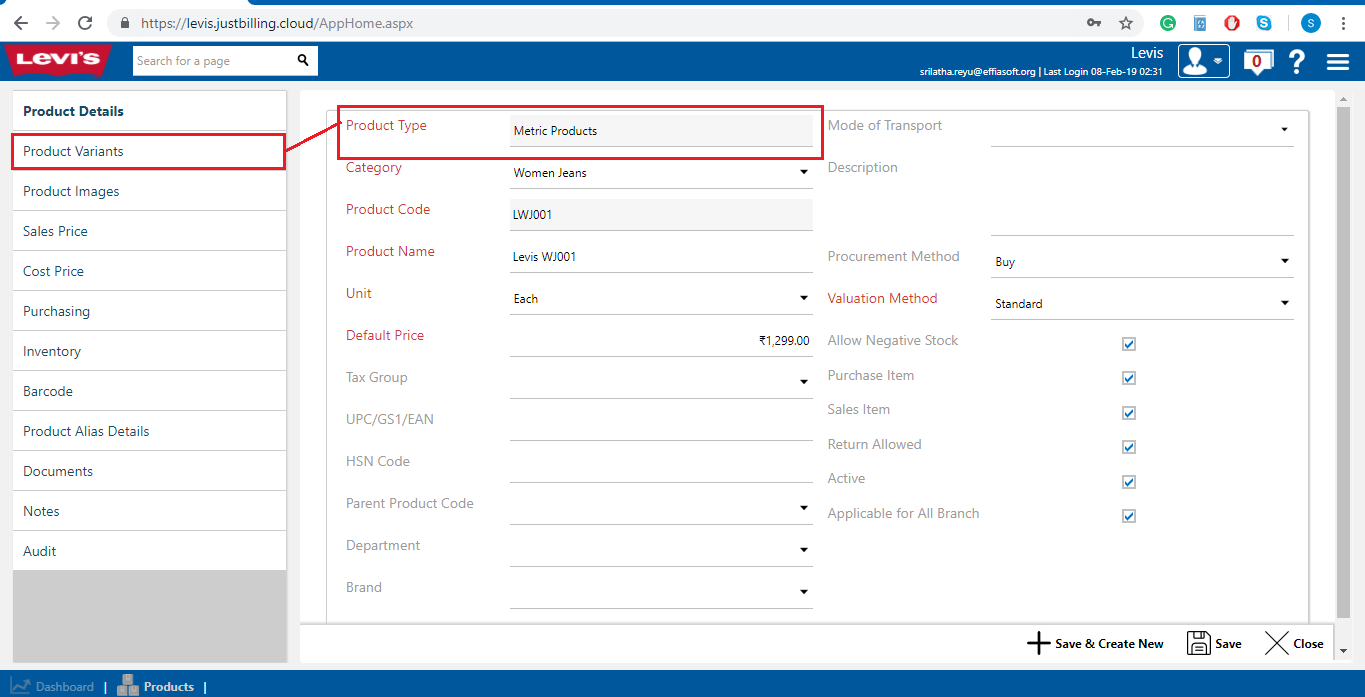Bookmark this page with star icon
Image resolution: width=1365 pixels, height=697 pixels.
(x=1126, y=22)
